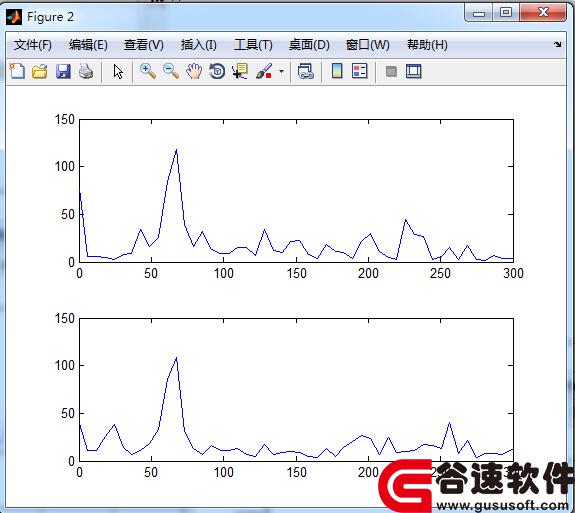Image resolution: width=575 pixels, height=513 pixels.
Task: Open the 插入(I) menu
Action: tap(198, 45)
